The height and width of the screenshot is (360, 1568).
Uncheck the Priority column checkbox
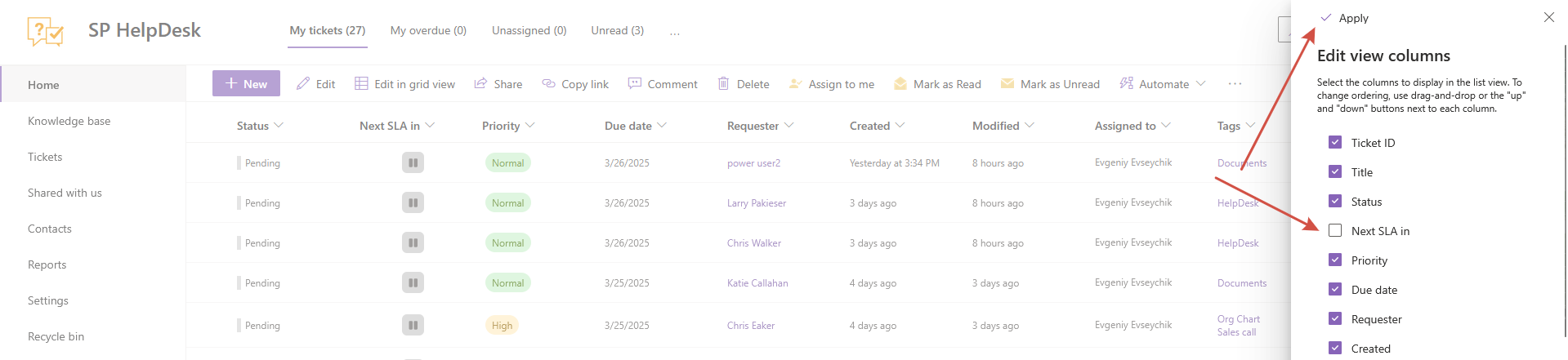click(x=1335, y=260)
